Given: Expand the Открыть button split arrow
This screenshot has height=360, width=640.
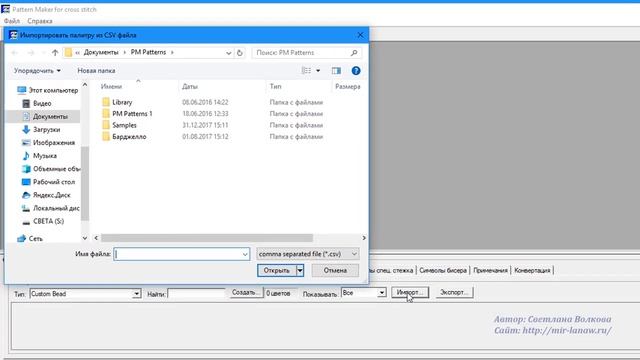Looking at the screenshot, I should pyautogui.click(x=300, y=270).
